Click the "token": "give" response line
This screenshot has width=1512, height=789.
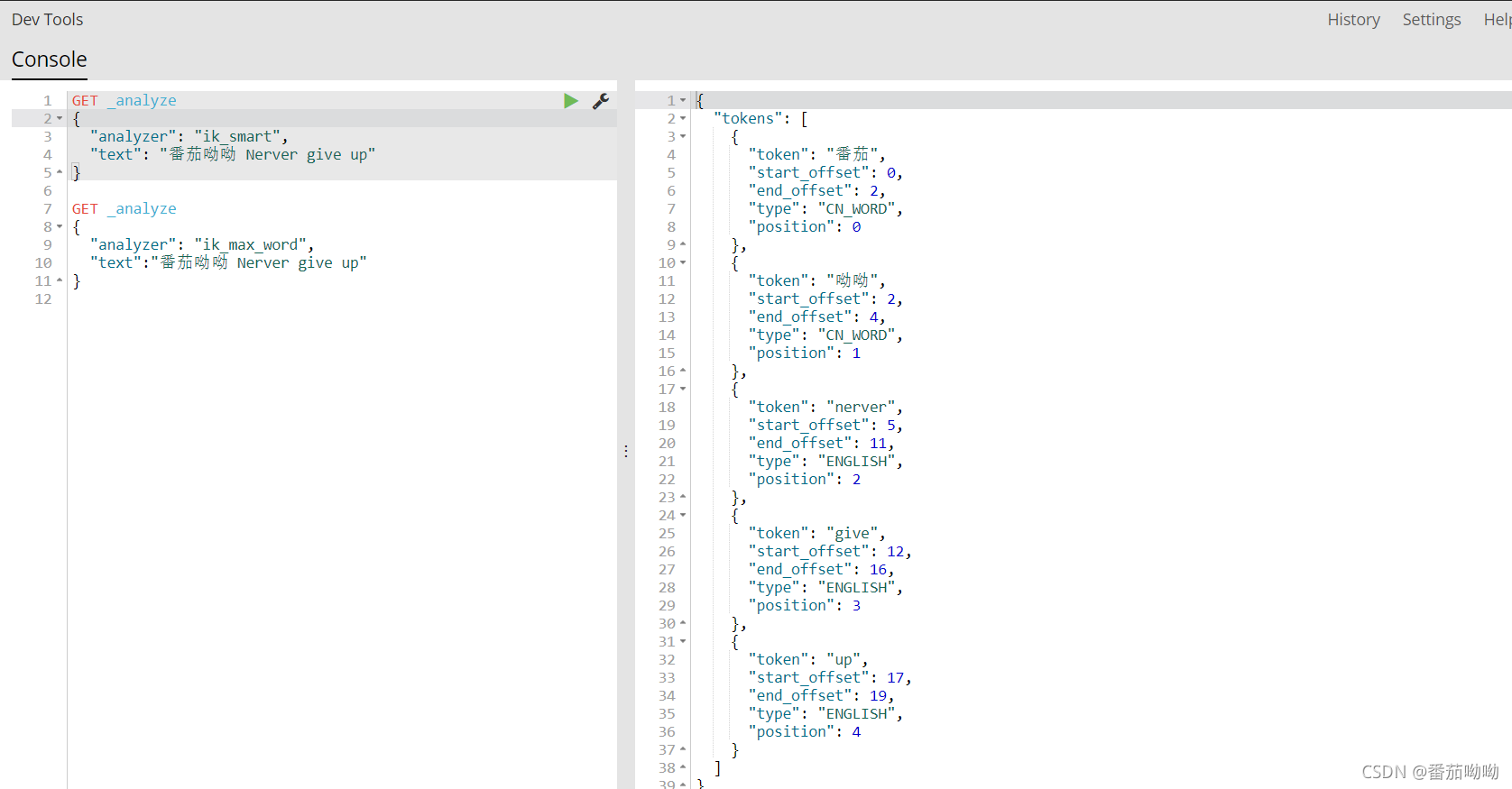816,533
